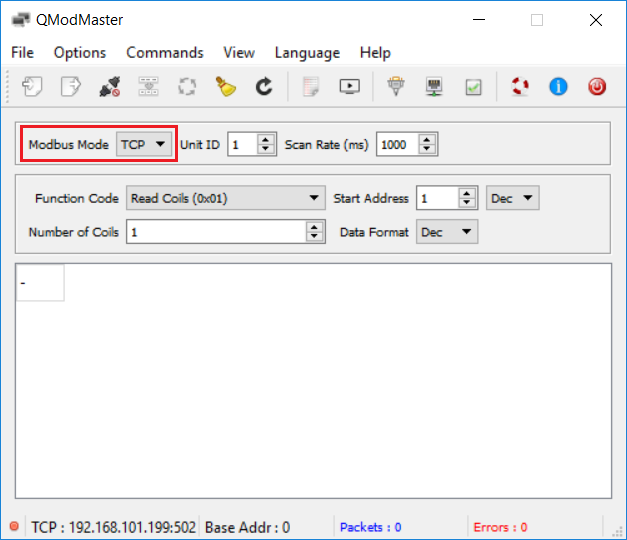This screenshot has width=627, height=540.
Task: Click the Base Addr : 0 status text
Action: (248, 527)
